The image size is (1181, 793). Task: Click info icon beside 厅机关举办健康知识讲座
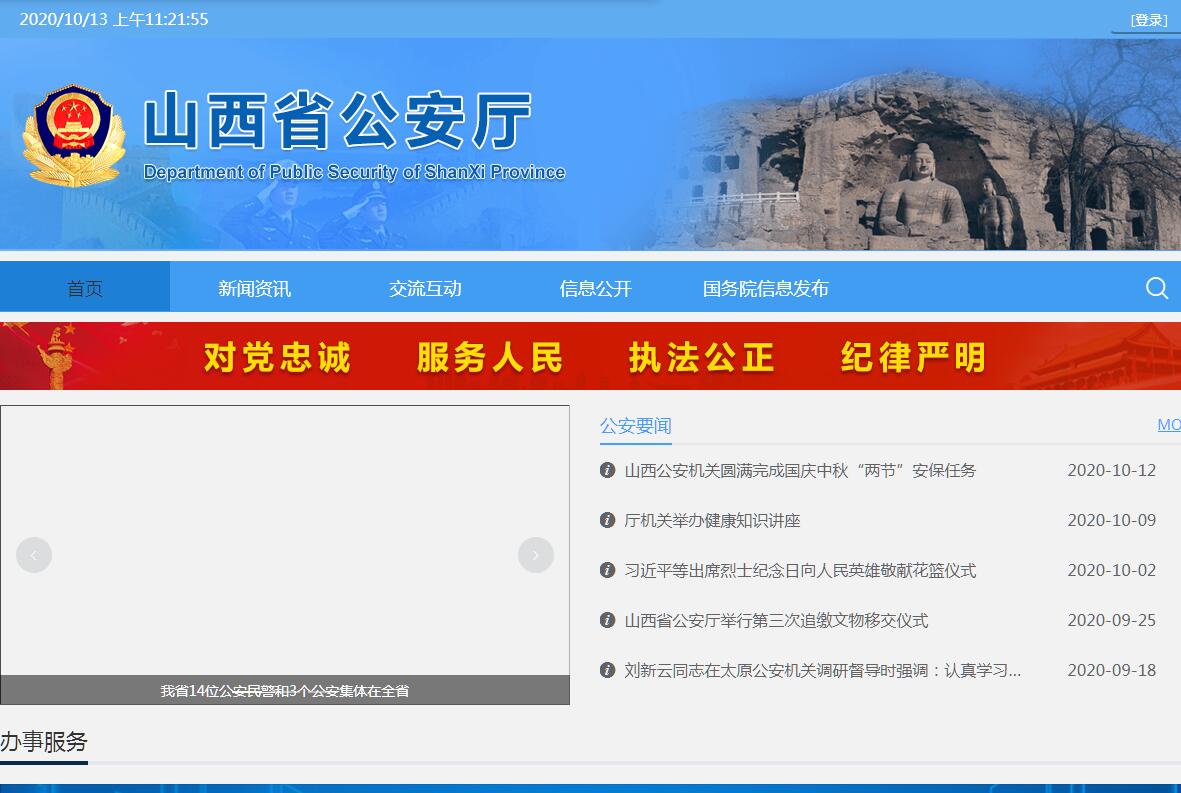coord(607,520)
